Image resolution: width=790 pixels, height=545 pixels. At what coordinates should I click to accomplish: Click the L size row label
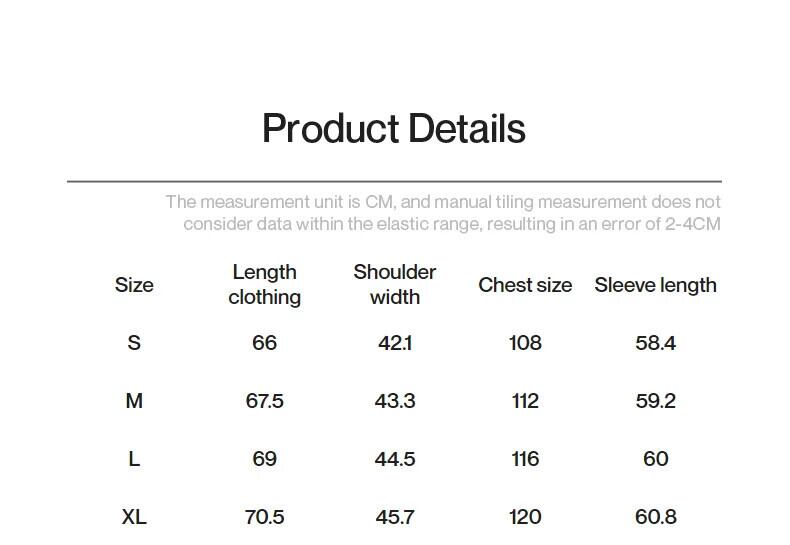pos(134,459)
